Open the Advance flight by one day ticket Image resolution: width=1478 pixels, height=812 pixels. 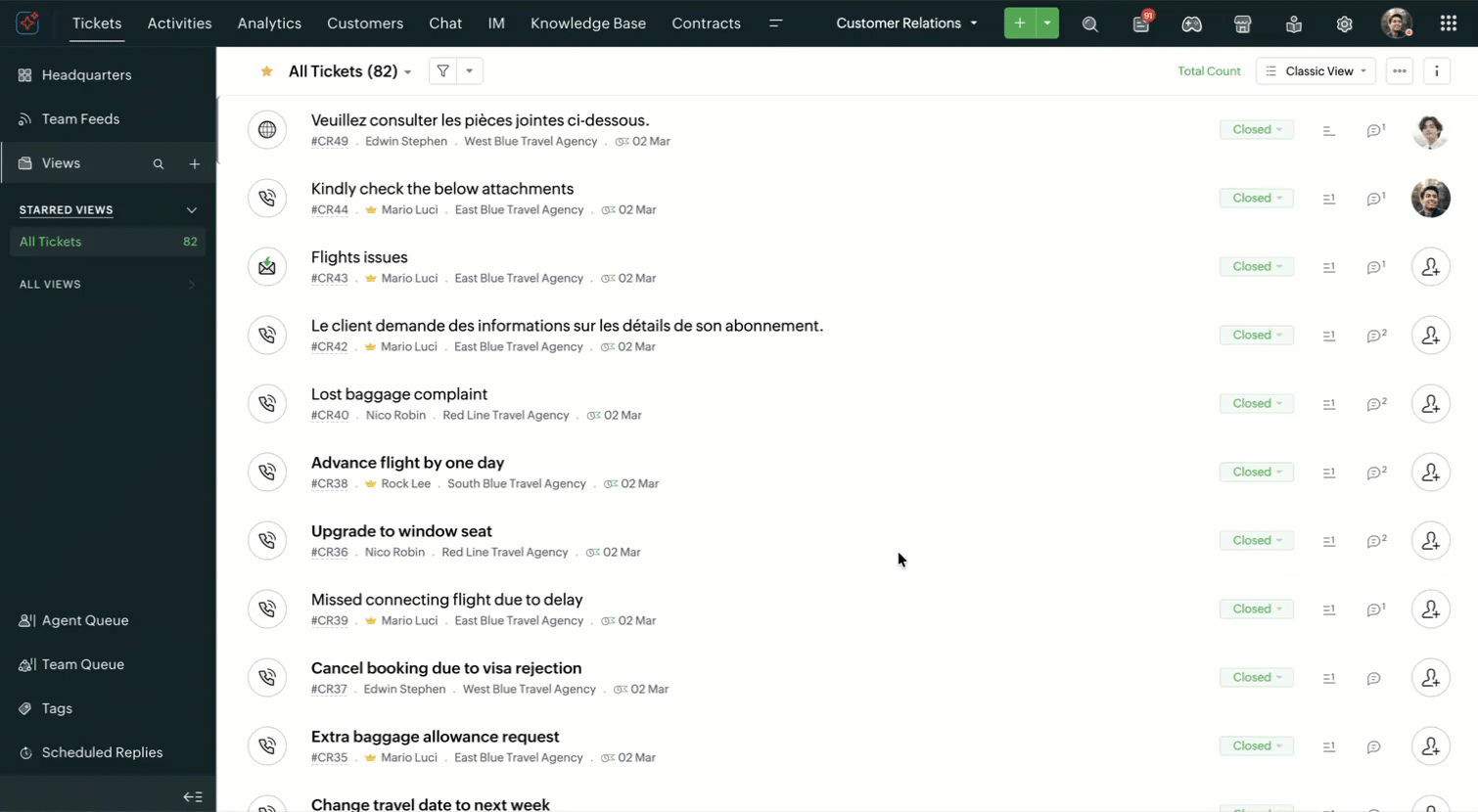pos(407,463)
